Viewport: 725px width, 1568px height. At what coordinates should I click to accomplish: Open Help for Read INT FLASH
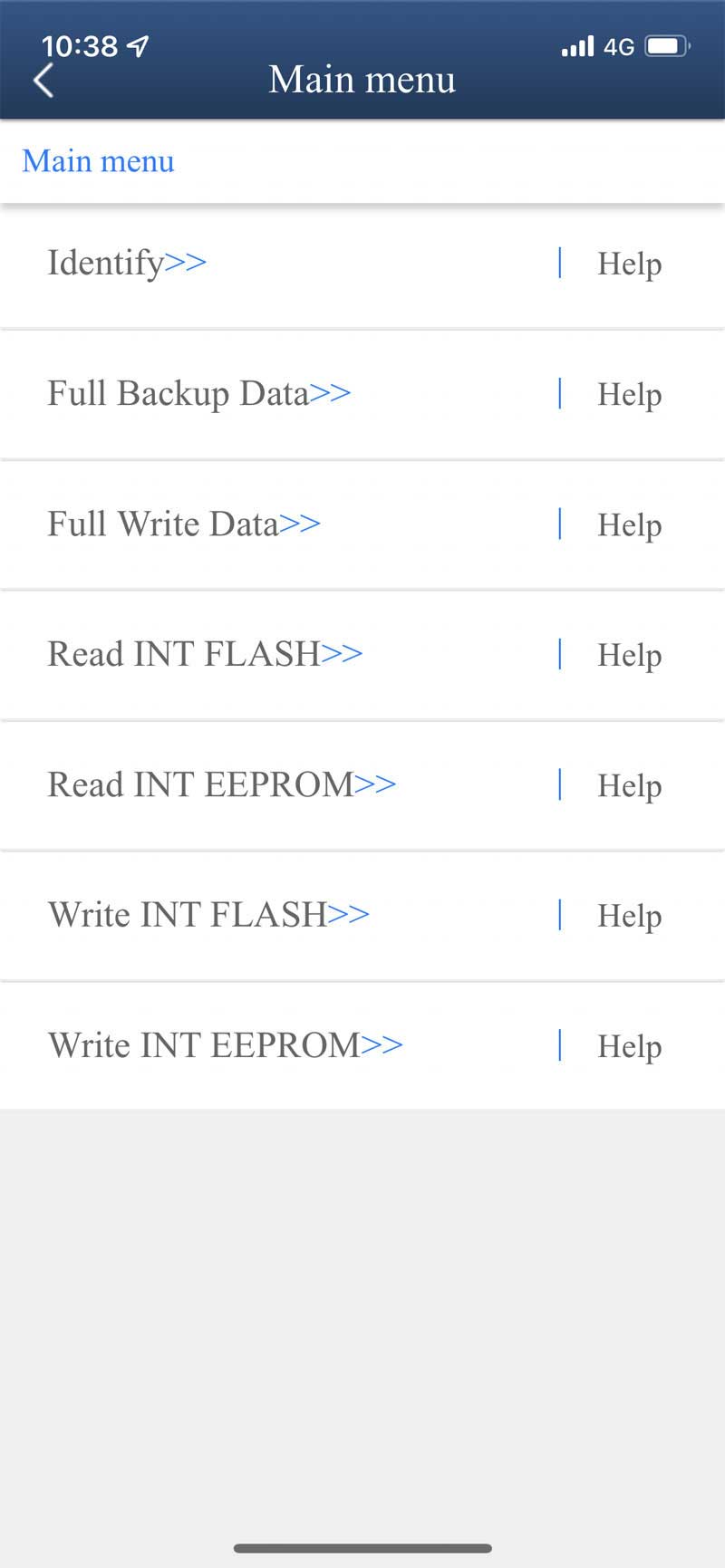tap(629, 655)
